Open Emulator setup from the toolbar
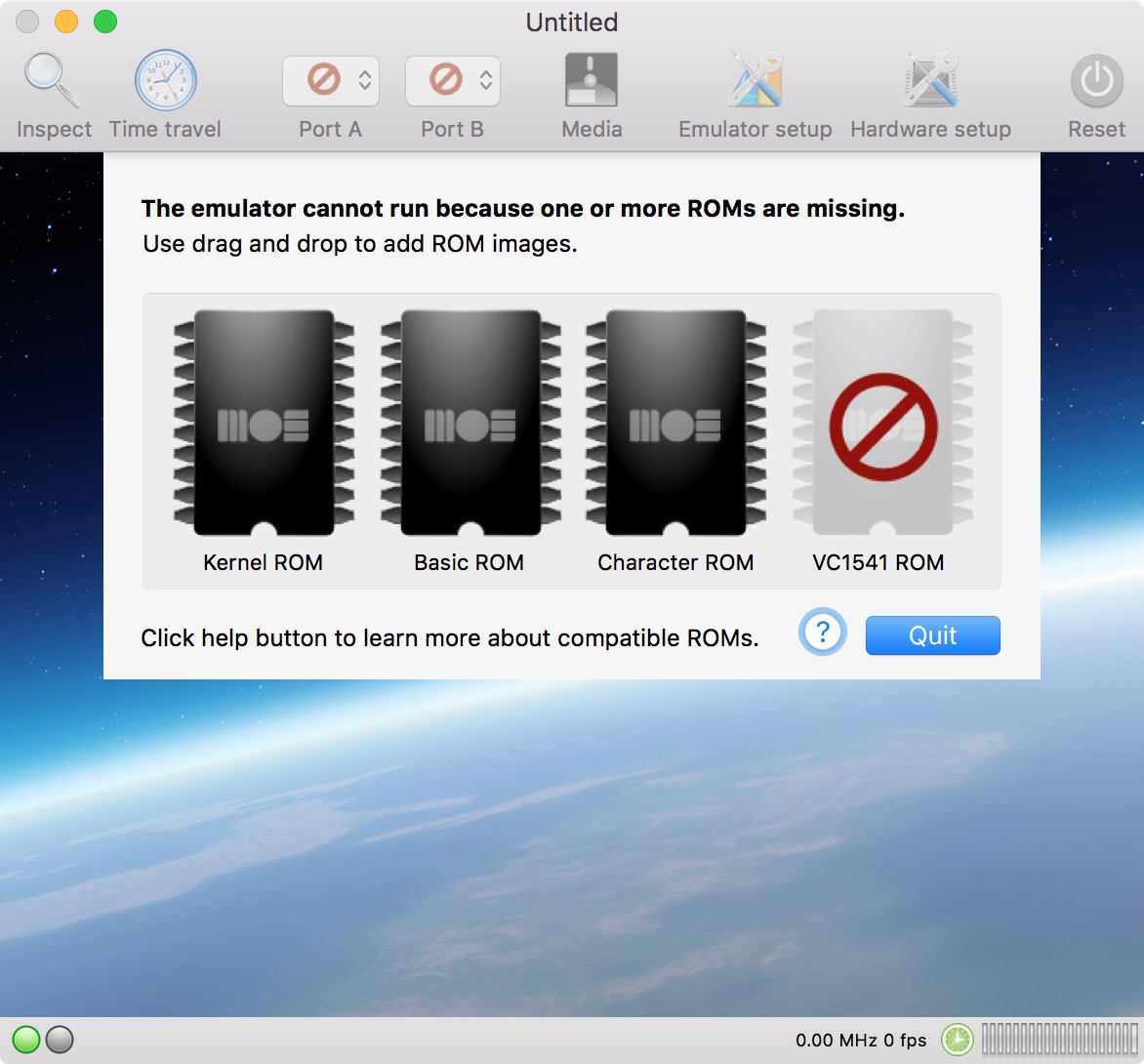Image resolution: width=1144 pixels, height=1064 pixels. (755, 81)
